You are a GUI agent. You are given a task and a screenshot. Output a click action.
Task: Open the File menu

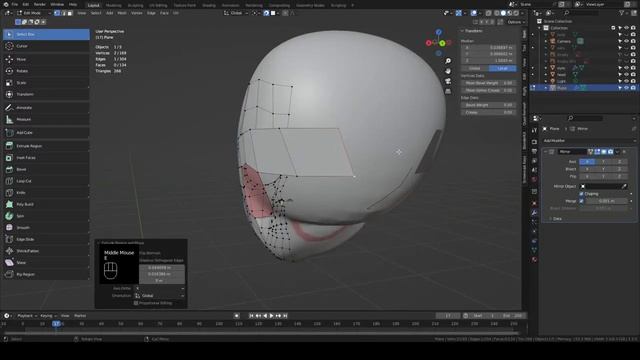tap(14, 4)
